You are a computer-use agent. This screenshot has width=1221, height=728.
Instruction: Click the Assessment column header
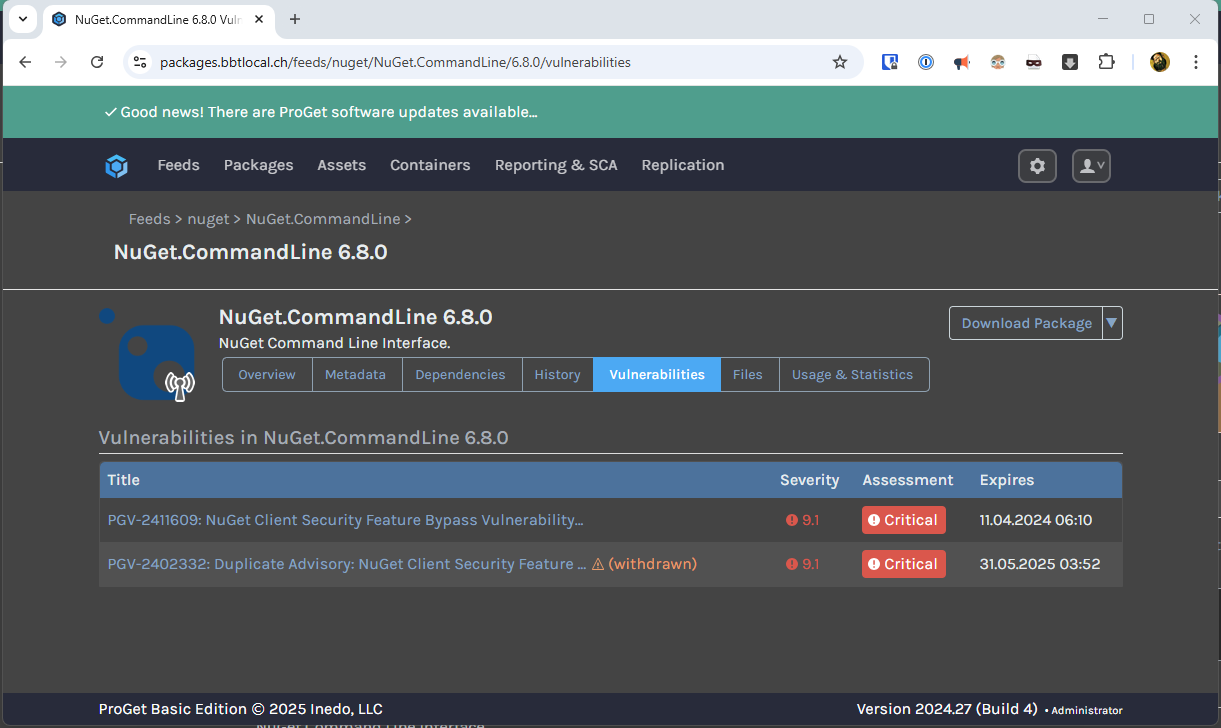pos(908,480)
